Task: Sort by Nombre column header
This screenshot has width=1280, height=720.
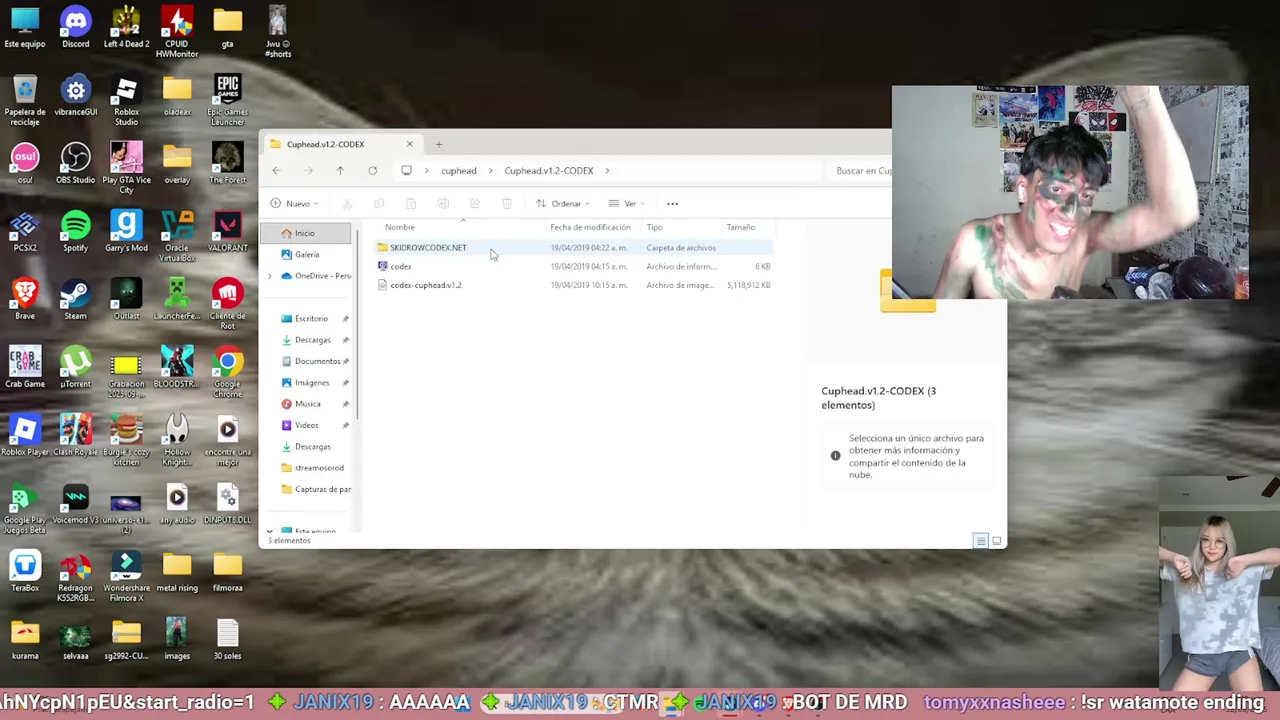Action: point(400,228)
